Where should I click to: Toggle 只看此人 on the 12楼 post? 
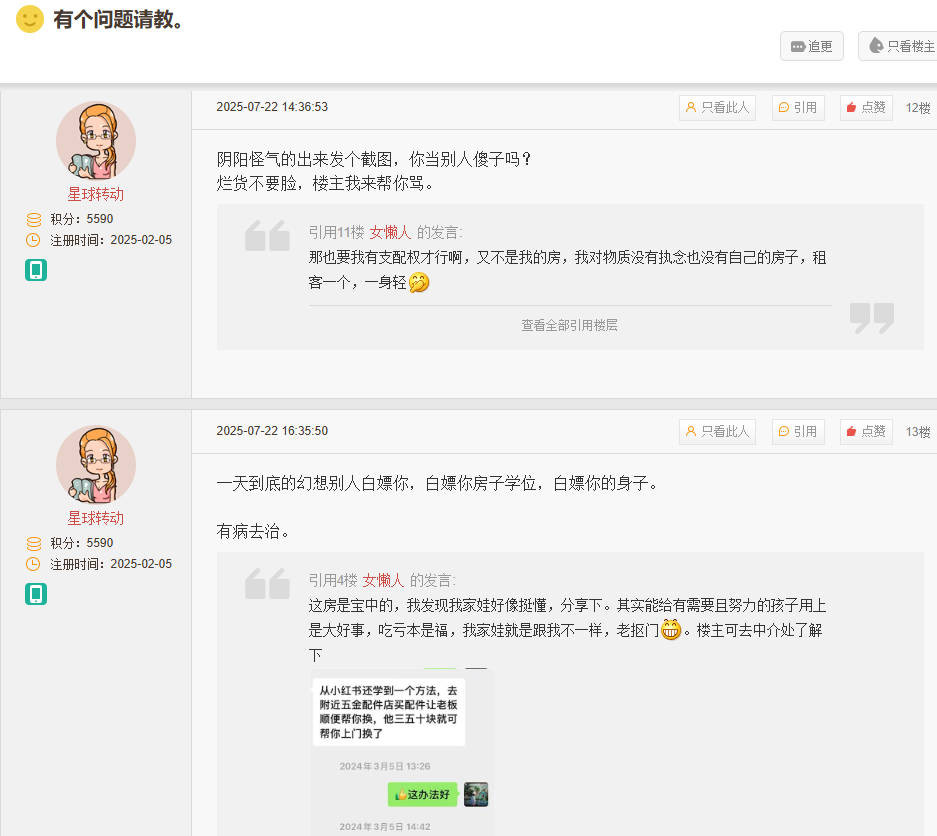point(717,108)
